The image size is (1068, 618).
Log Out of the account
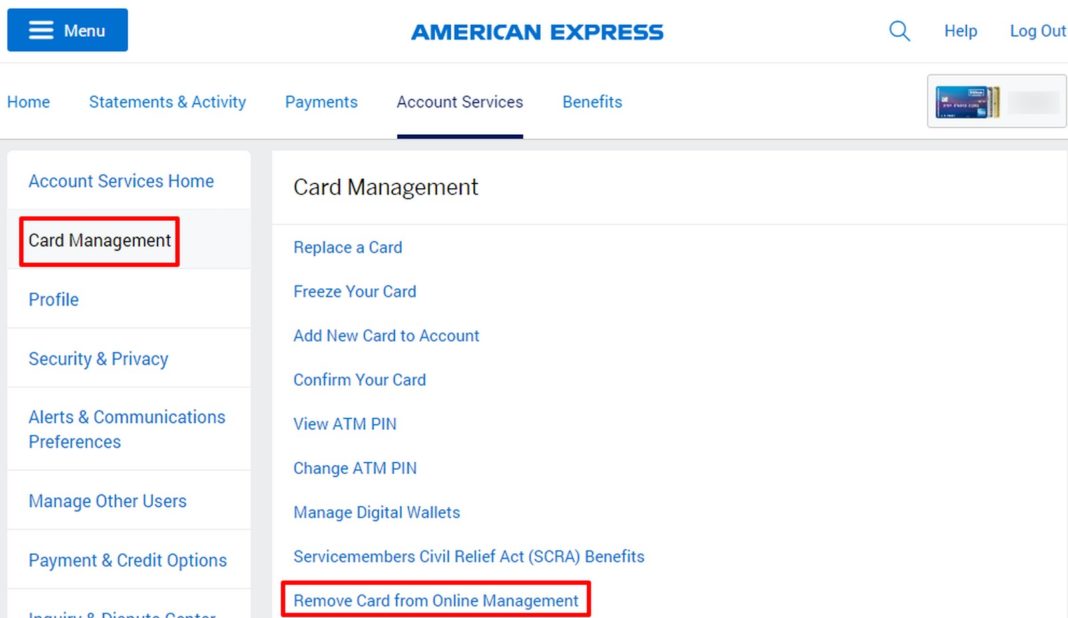[1037, 31]
